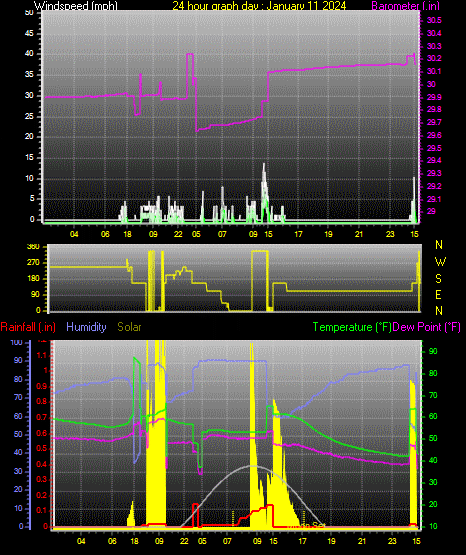This screenshot has width=466, height=555.
Task: Click the 23 hour mark on bottom graph
Action: pyautogui.click(x=392, y=541)
